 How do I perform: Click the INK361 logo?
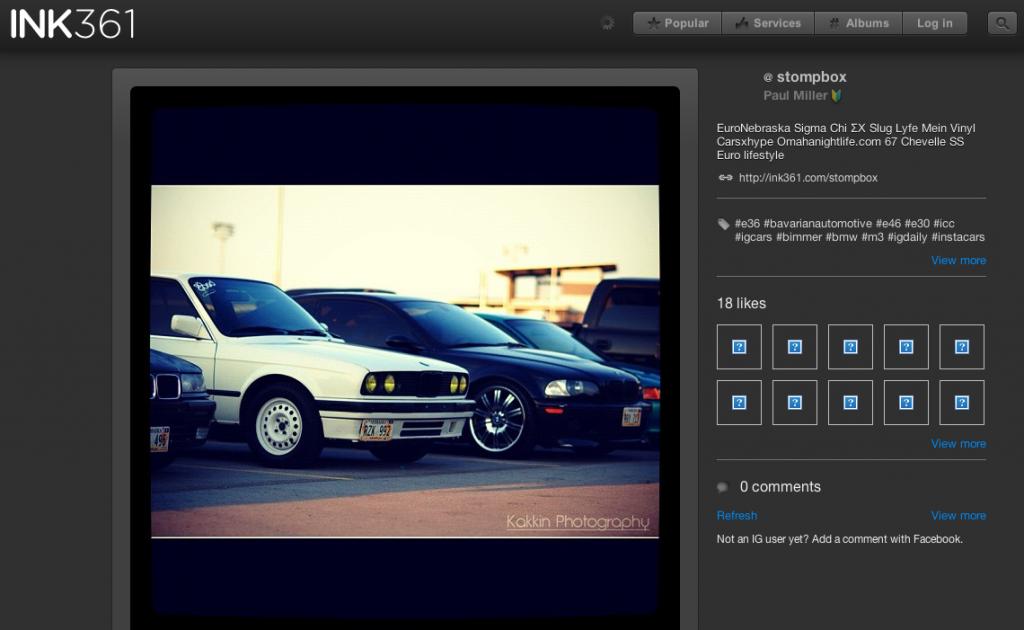(x=73, y=23)
